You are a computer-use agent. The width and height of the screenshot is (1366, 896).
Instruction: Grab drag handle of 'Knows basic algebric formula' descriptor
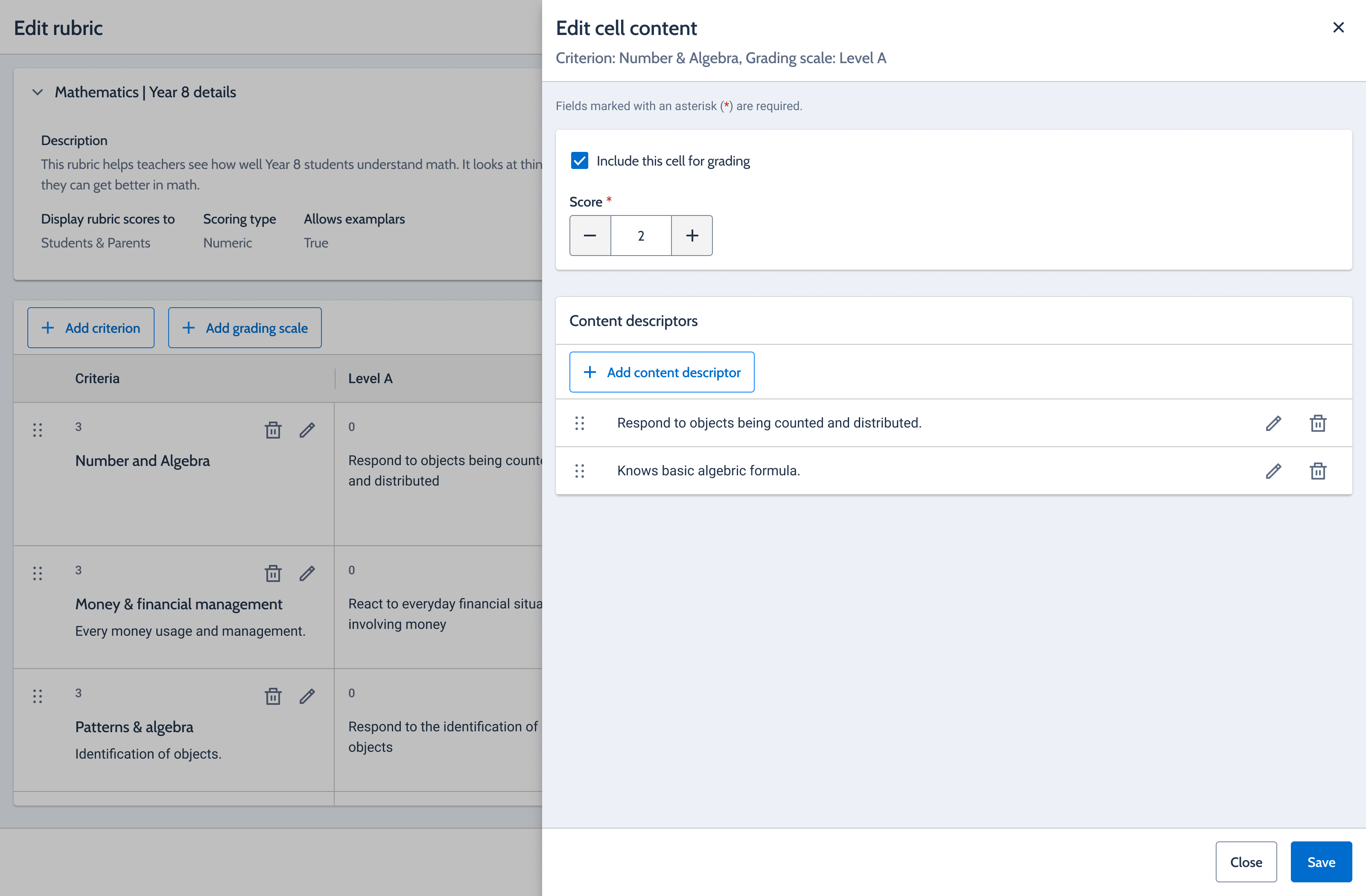(580, 471)
